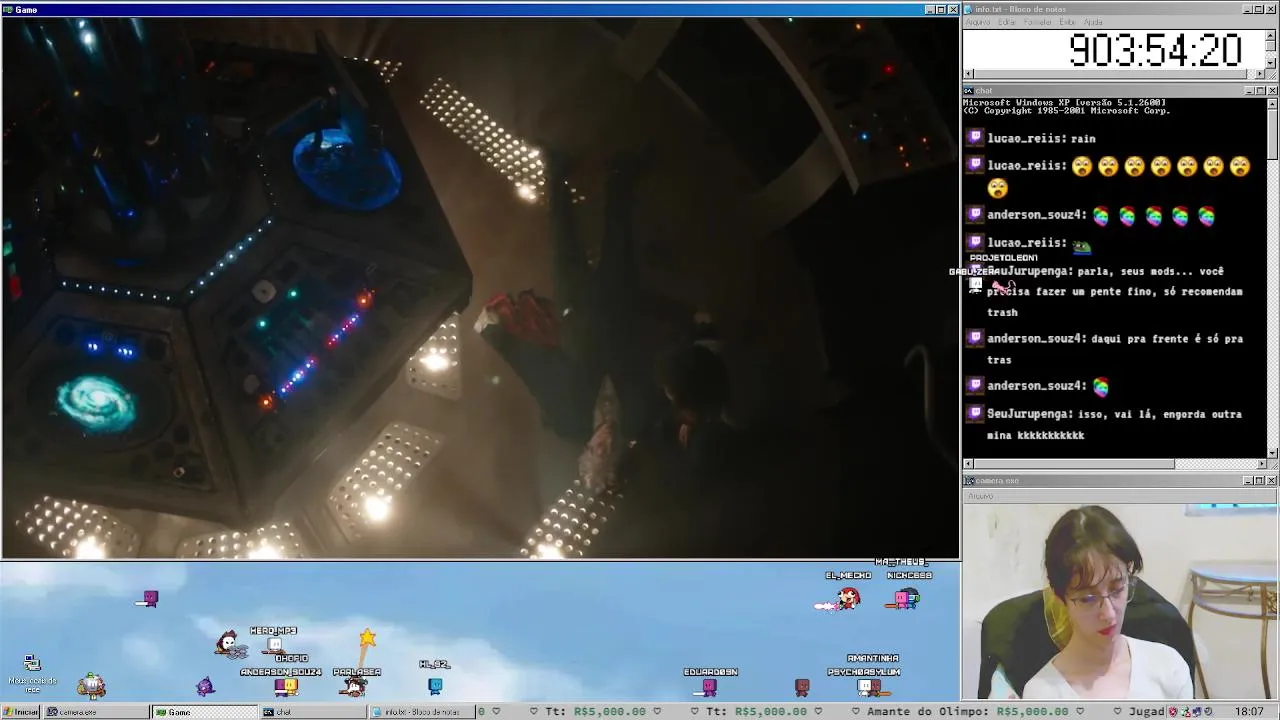Click the console icon in chat title bar
The image size is (1280, 720).
pos(969,90)
